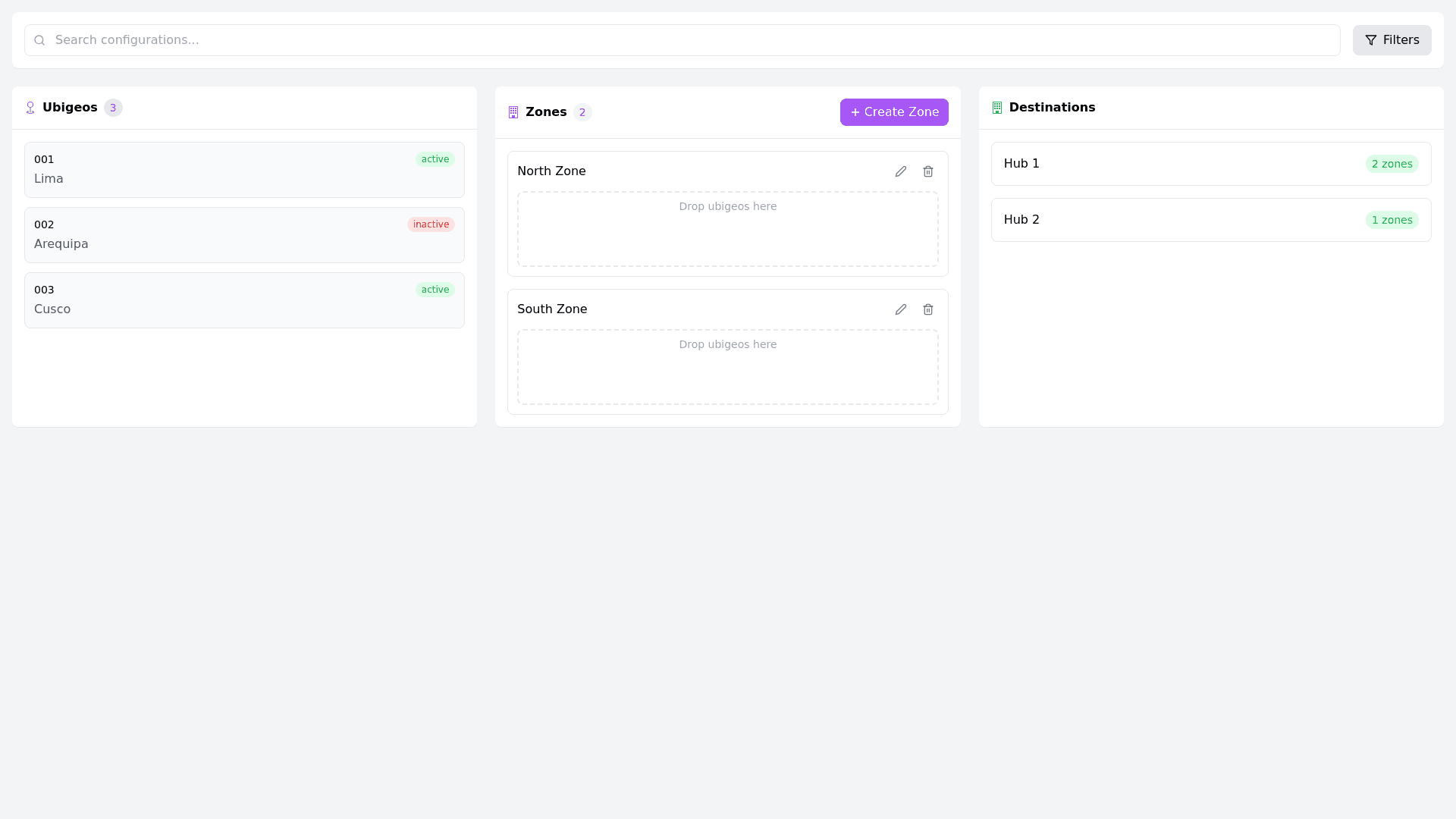
Task: Click the North Zone drop area
Action: [727, 229]
